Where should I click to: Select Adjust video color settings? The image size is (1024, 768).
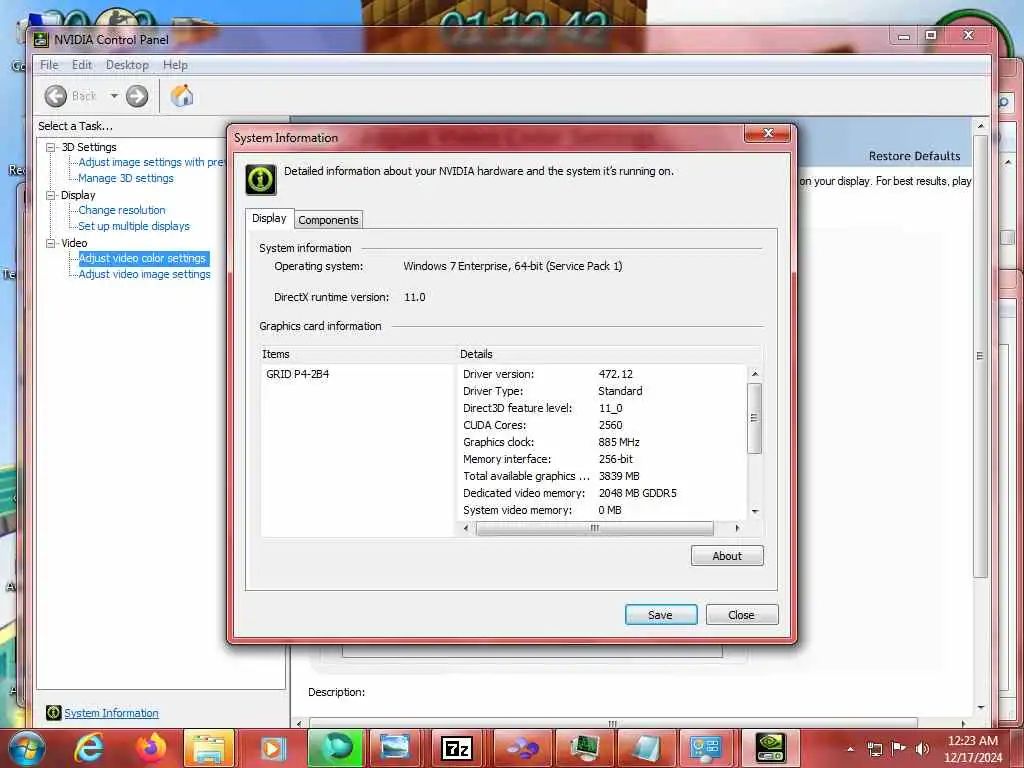(142, 259)
